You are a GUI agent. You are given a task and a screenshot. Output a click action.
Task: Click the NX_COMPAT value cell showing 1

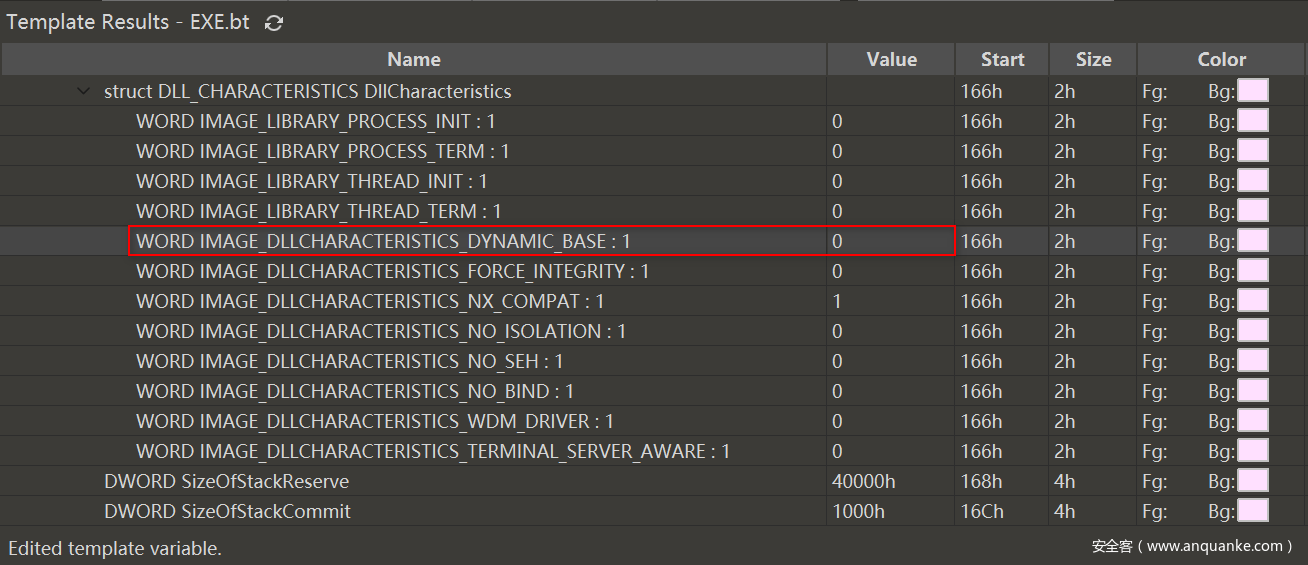tap(838, 301)
